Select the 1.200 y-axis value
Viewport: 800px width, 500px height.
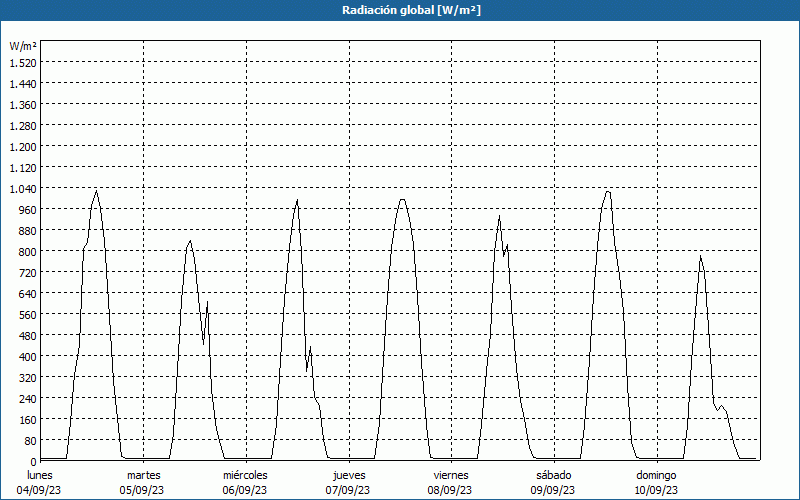pyautogui.click(x=23, y=146)
